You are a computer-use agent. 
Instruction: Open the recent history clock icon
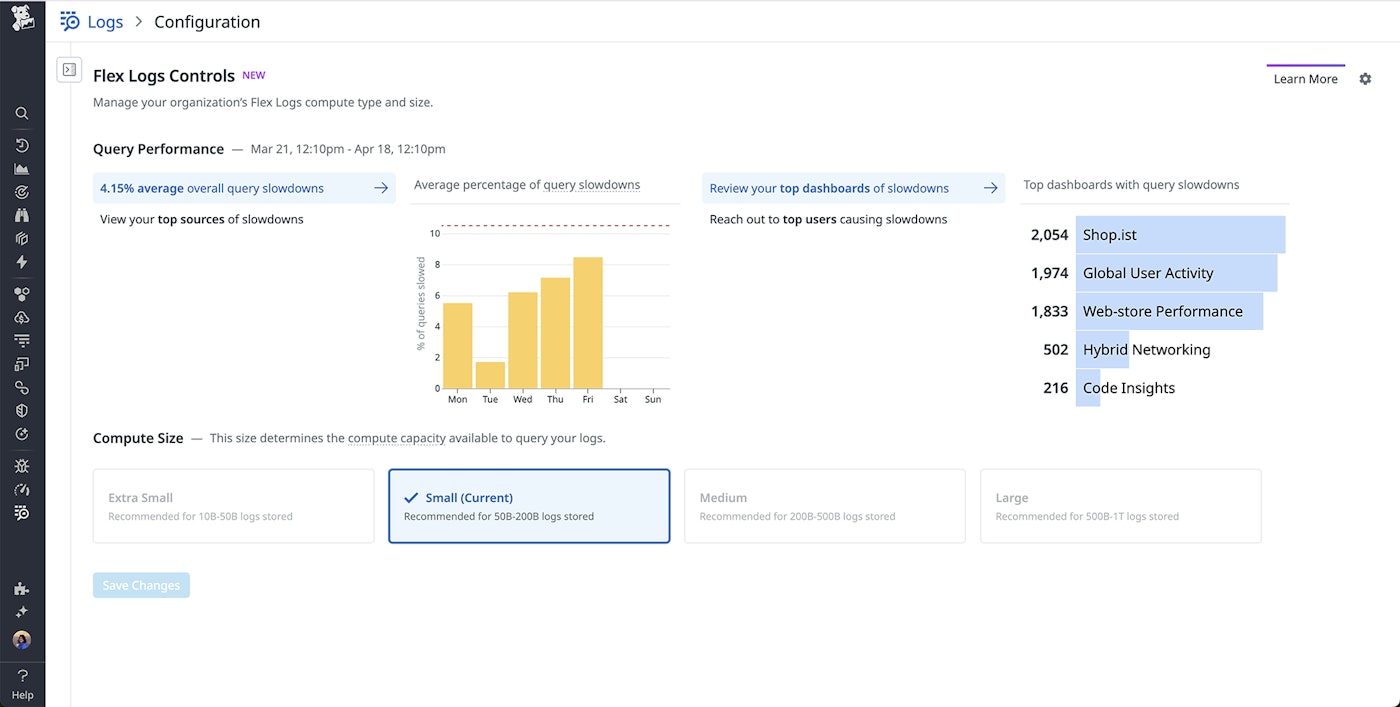22,145
